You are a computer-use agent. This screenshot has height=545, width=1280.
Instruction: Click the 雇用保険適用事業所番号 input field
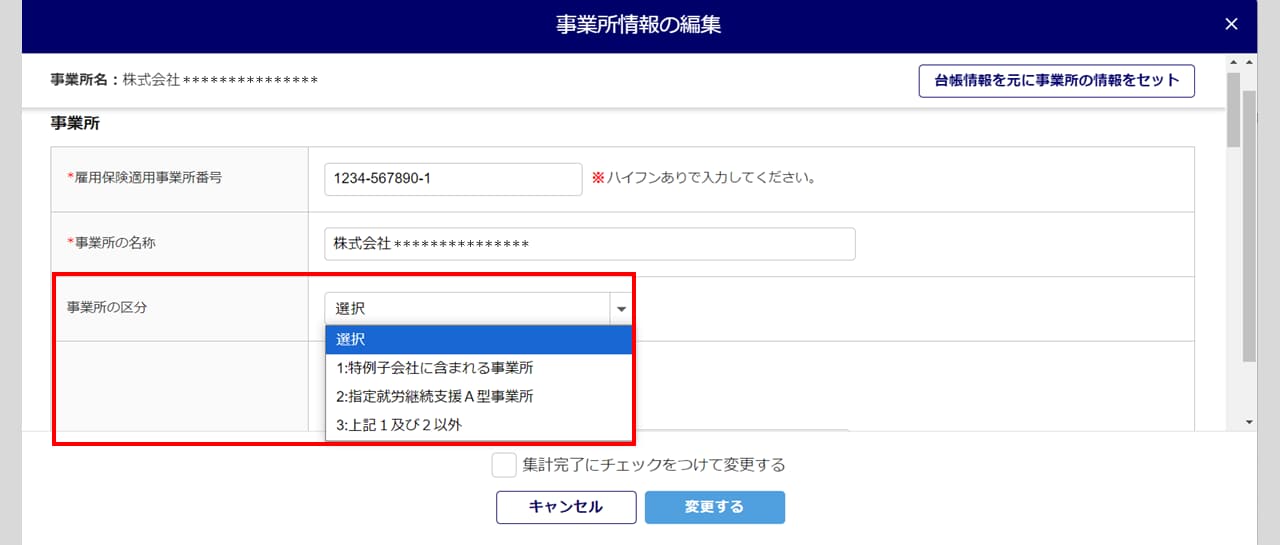point(453,179)
